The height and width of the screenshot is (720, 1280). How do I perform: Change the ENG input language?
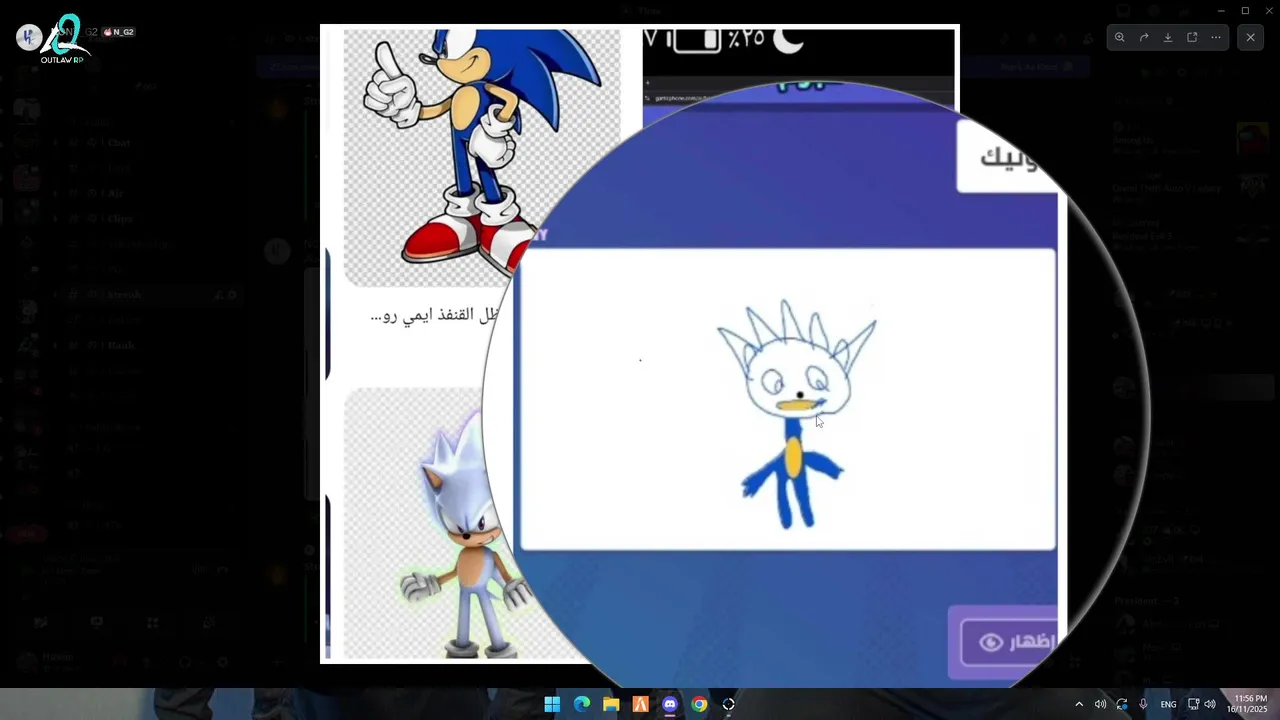coord(1168,704)
